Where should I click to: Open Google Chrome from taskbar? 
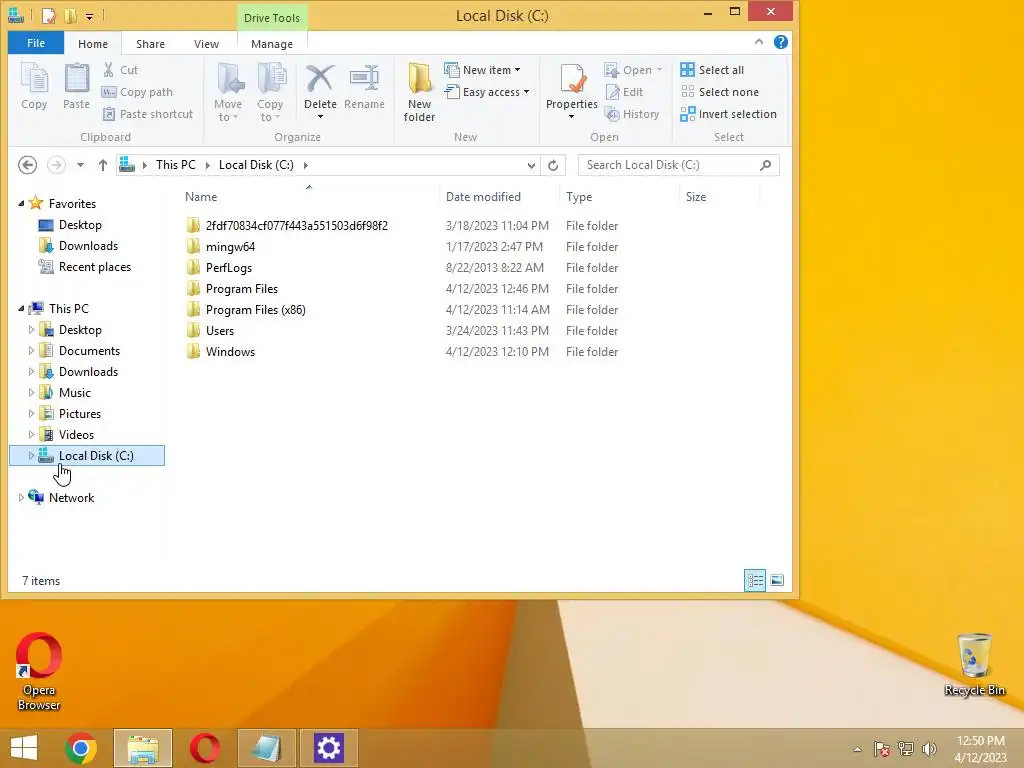[81, 748]
